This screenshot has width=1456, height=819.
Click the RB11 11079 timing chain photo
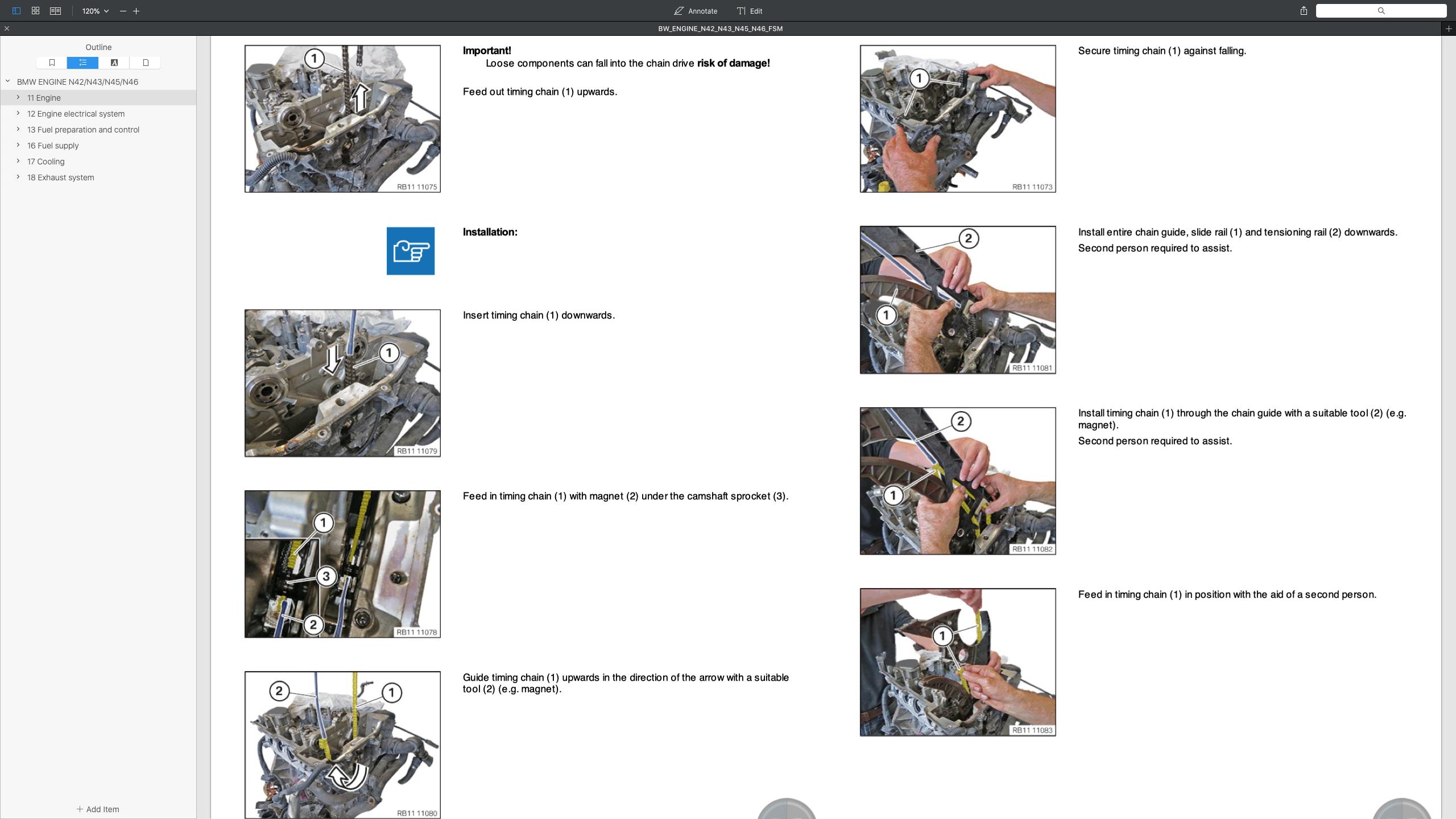342,383
